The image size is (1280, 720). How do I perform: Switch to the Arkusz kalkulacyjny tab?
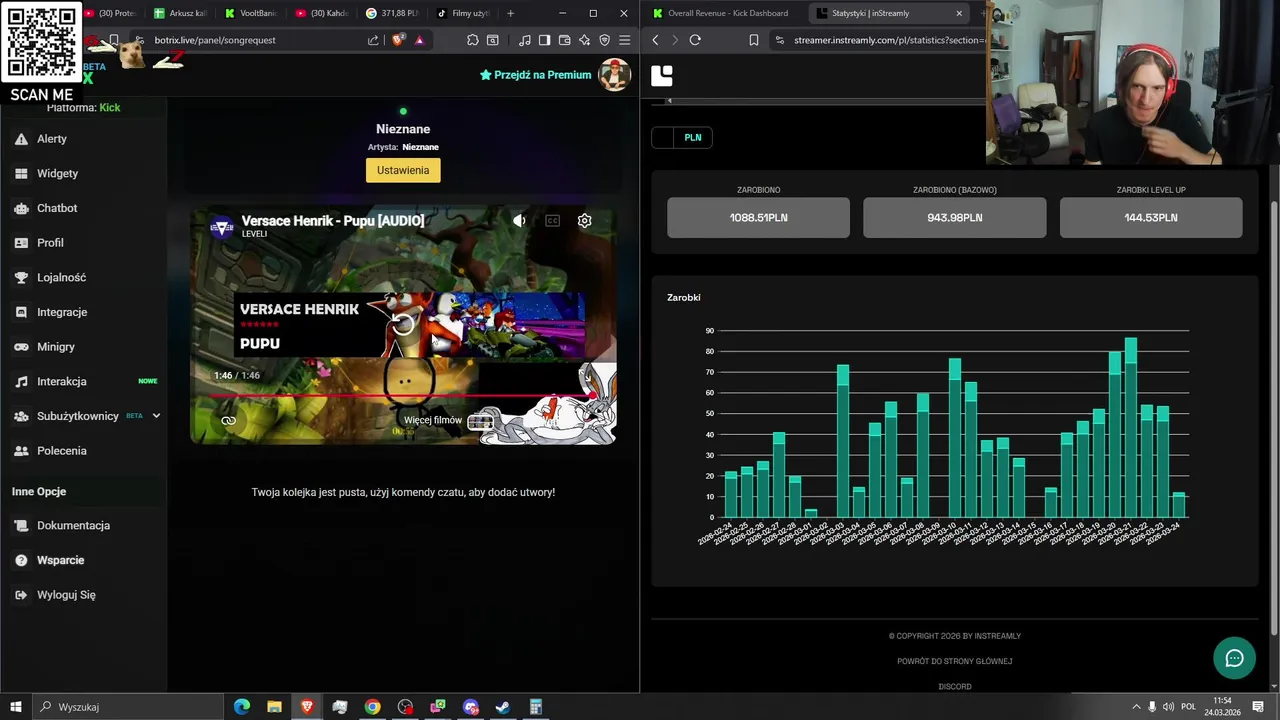coord(180,13)
